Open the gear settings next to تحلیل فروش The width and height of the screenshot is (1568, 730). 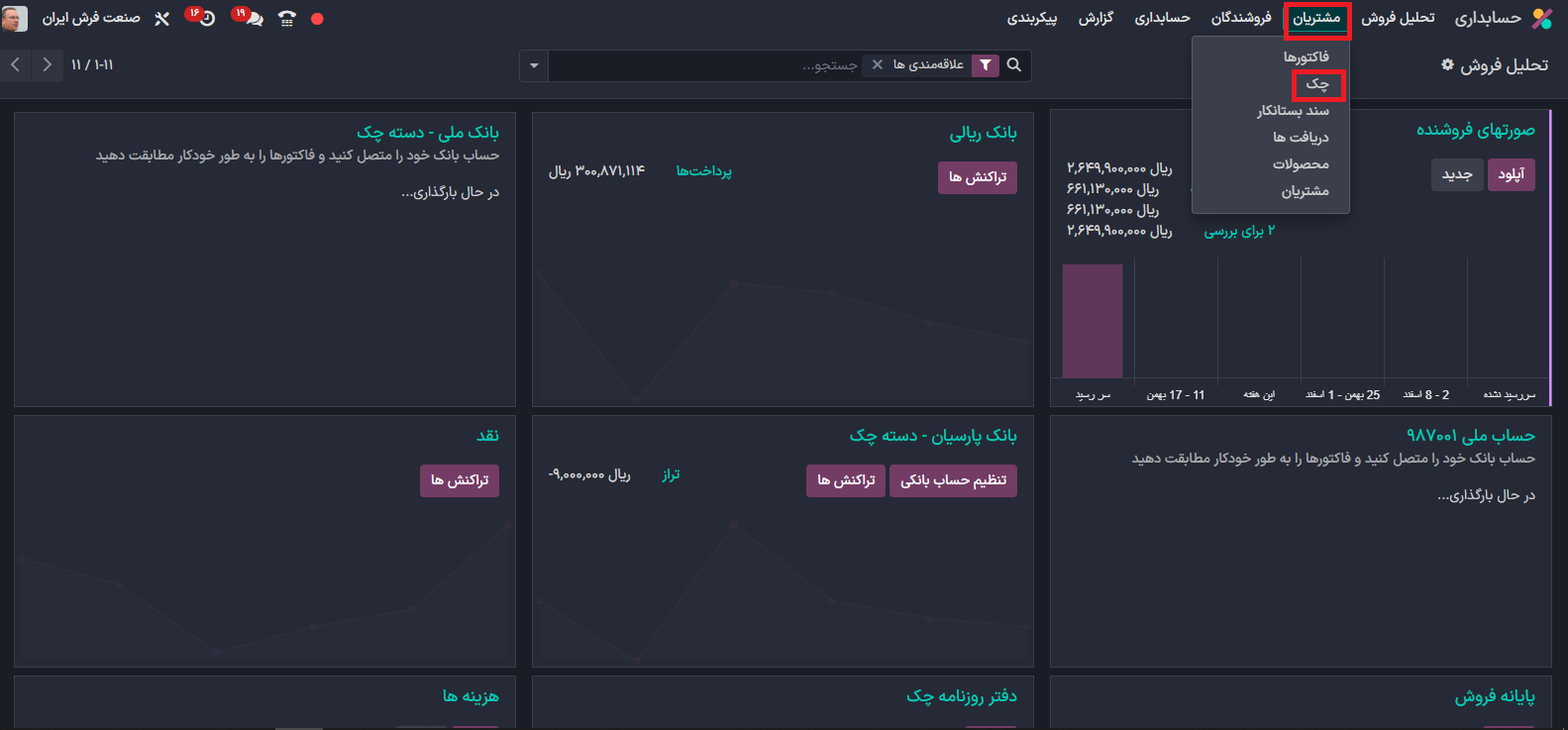pos(1447,64)
